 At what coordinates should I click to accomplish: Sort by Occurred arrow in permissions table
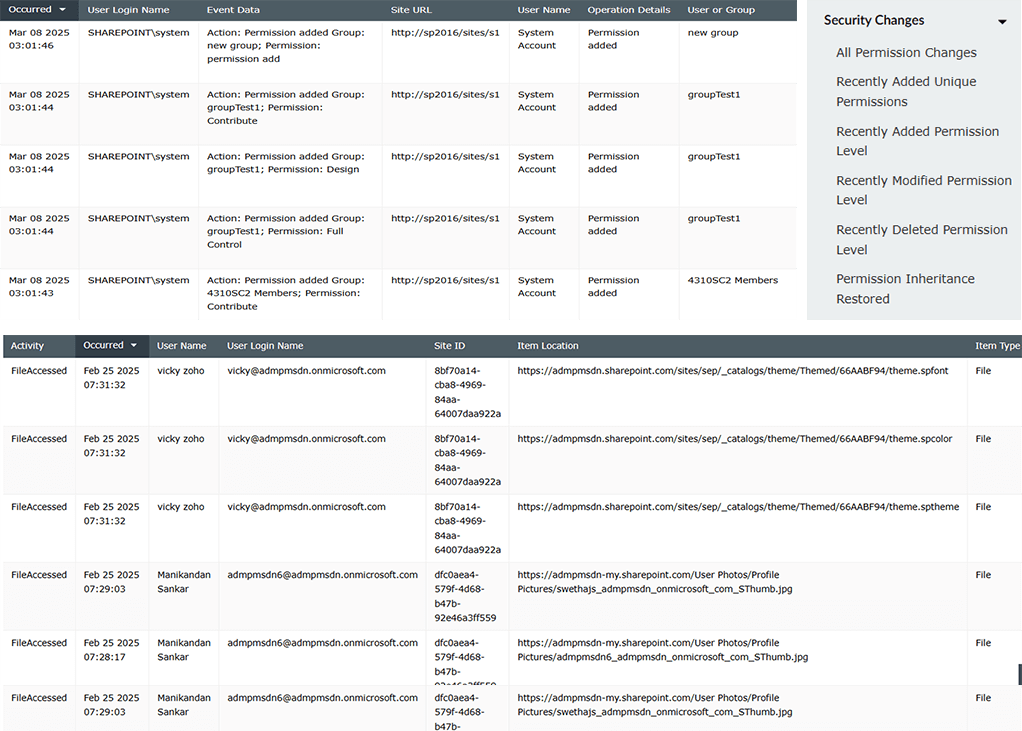pyautogui.click(x=63, y=10)
